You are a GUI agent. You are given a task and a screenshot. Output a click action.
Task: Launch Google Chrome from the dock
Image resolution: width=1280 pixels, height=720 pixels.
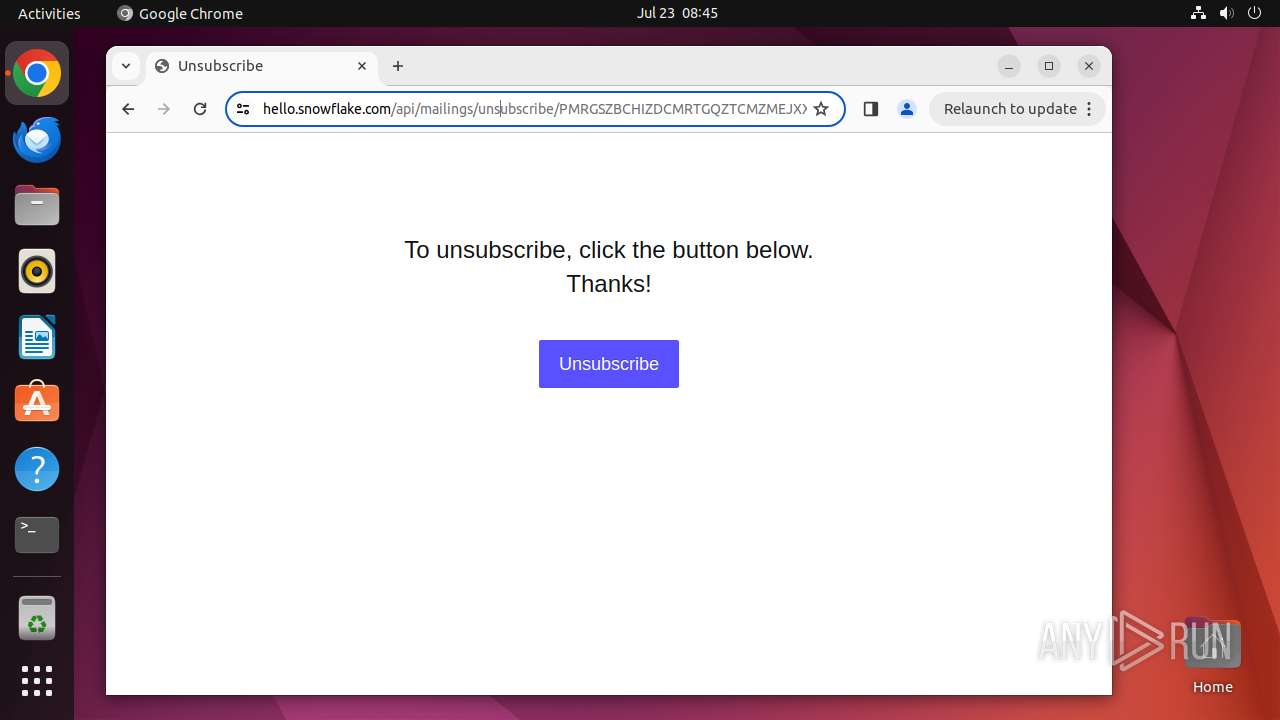(x=37, y=74)
